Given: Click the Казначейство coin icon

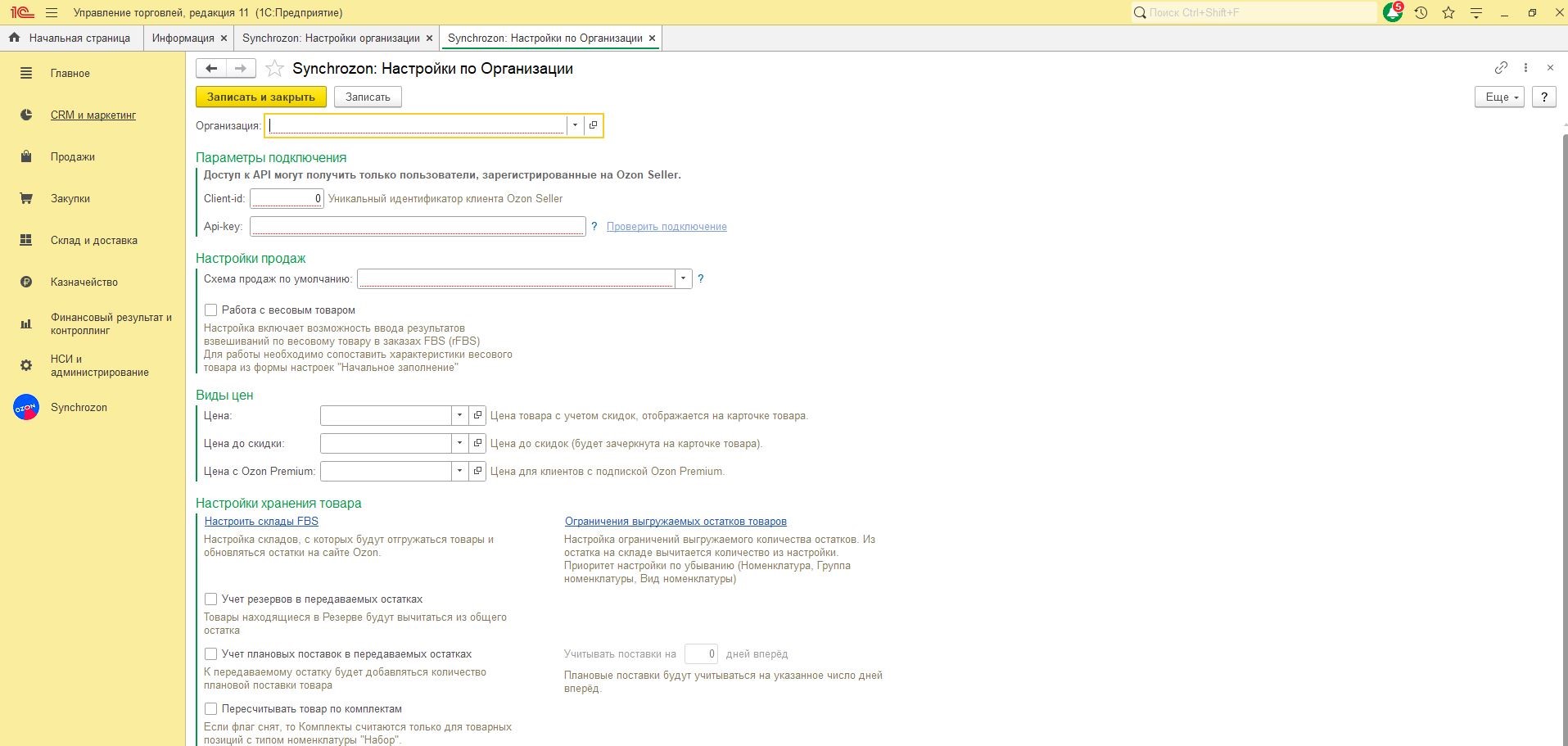Looking at the screenshot, I should [26, 283].
